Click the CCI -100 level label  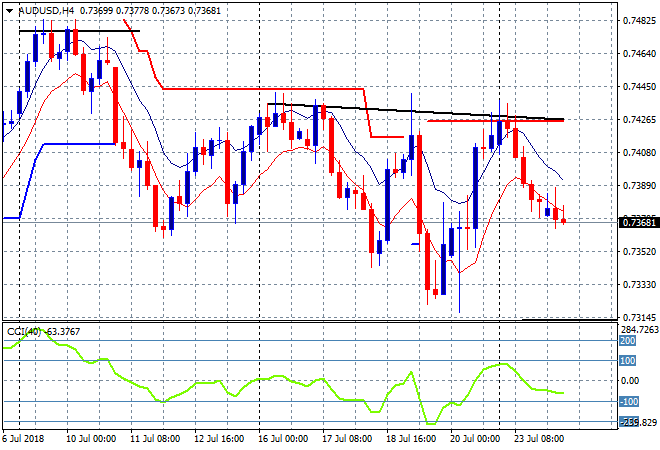629,402
